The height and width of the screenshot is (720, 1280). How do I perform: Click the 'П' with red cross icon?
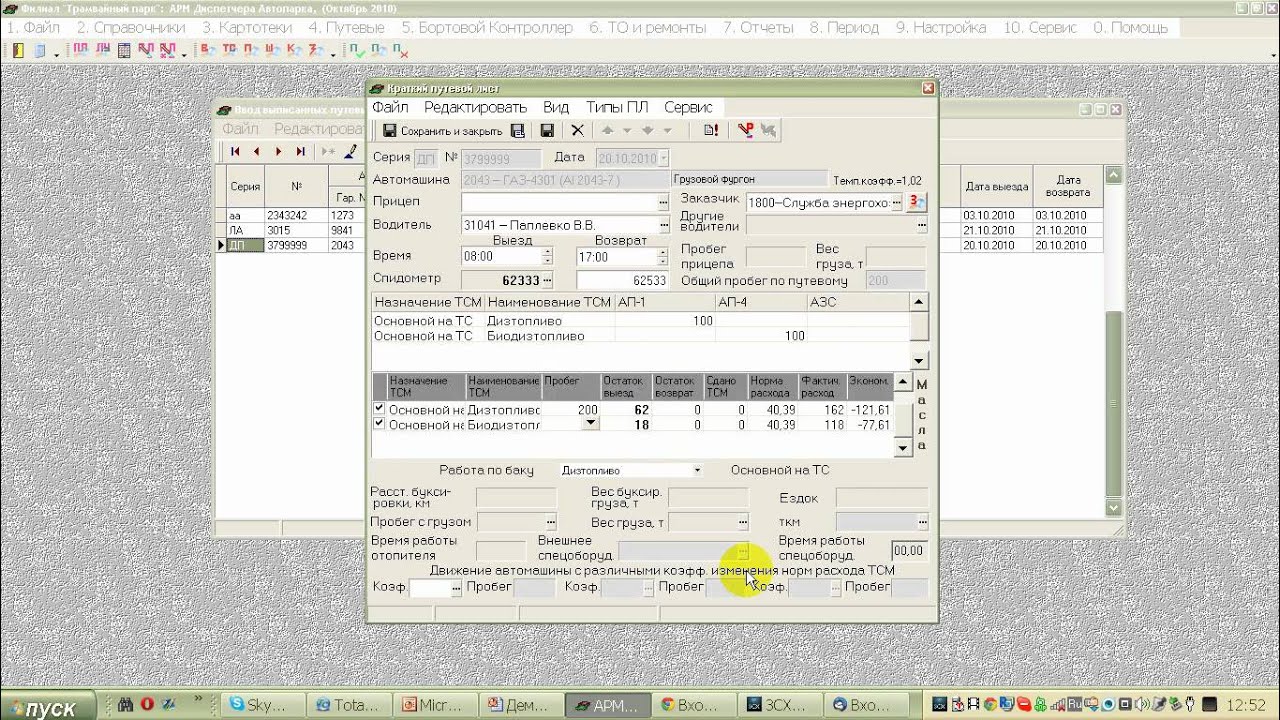tap(400, 50)
